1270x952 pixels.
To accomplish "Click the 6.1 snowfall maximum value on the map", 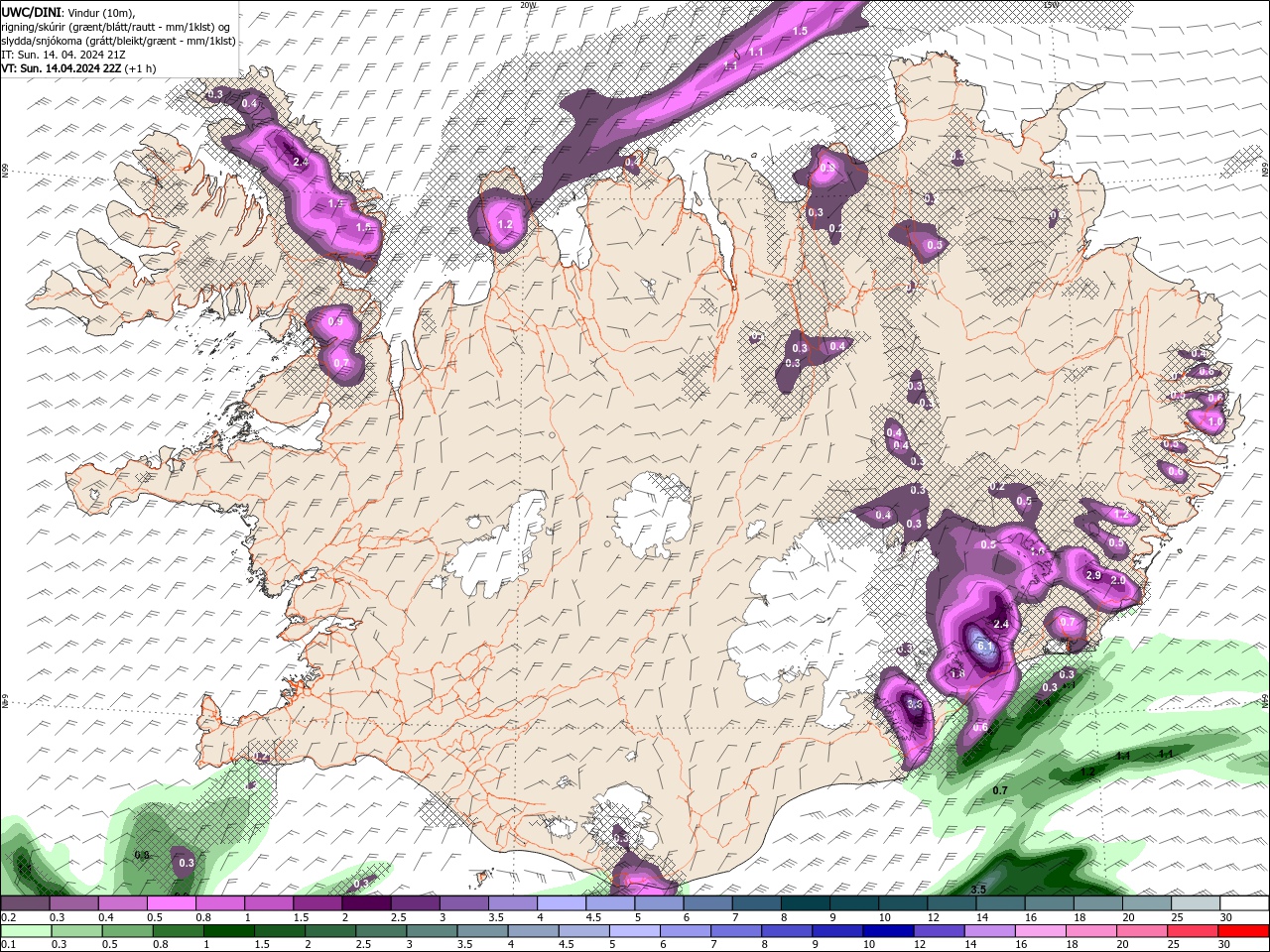I will [x=985, y=646].
